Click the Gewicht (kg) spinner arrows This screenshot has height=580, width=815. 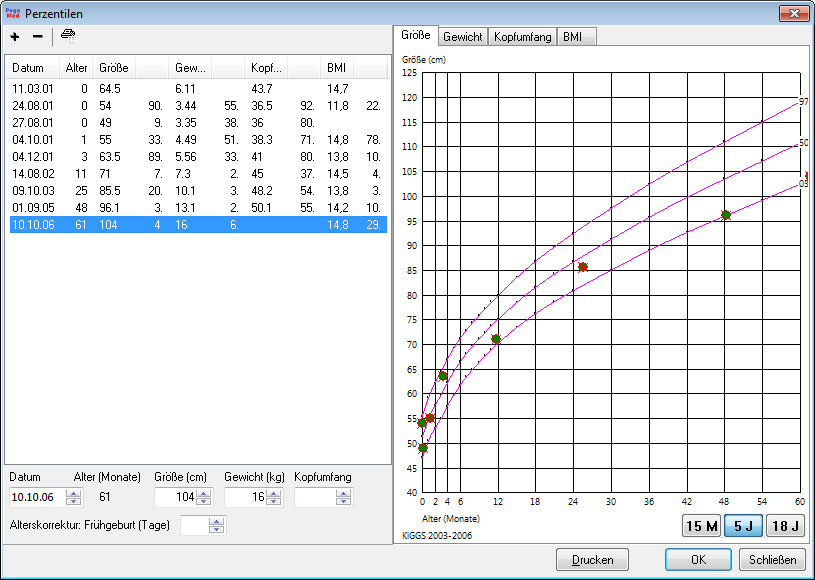(x=274, y=497)
